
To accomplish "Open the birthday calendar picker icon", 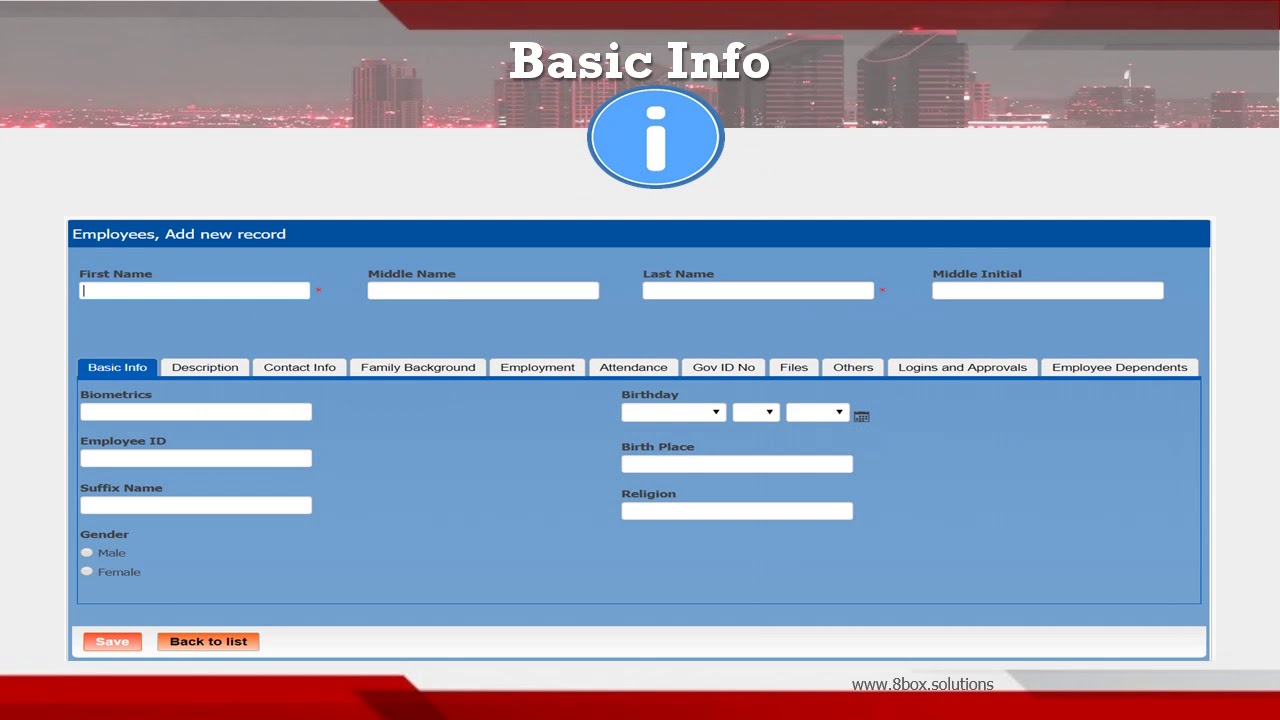I will 862,416.
